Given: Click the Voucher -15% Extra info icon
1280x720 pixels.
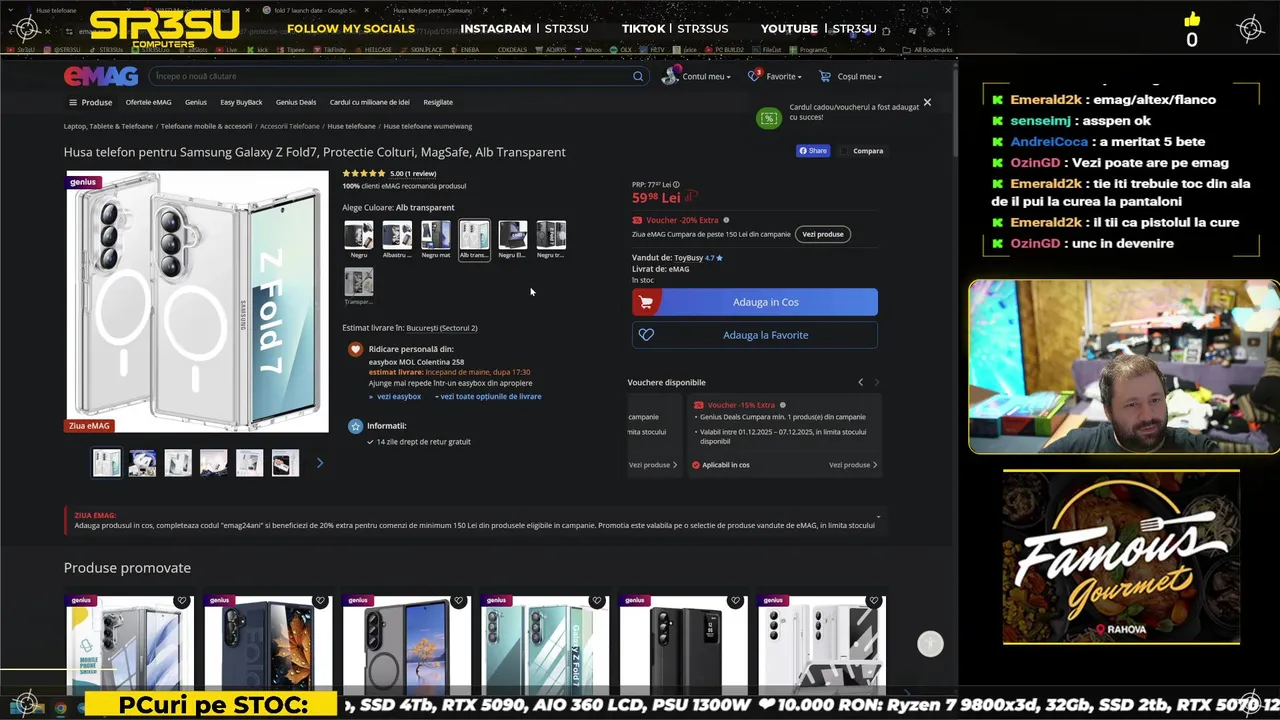Looking at the screenshot, I should (782, 405).
